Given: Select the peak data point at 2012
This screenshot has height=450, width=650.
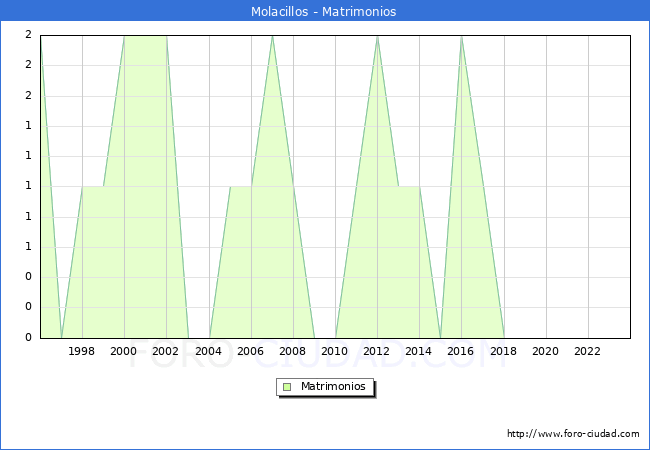Looking at the screenshot, I should coord(377,36).
